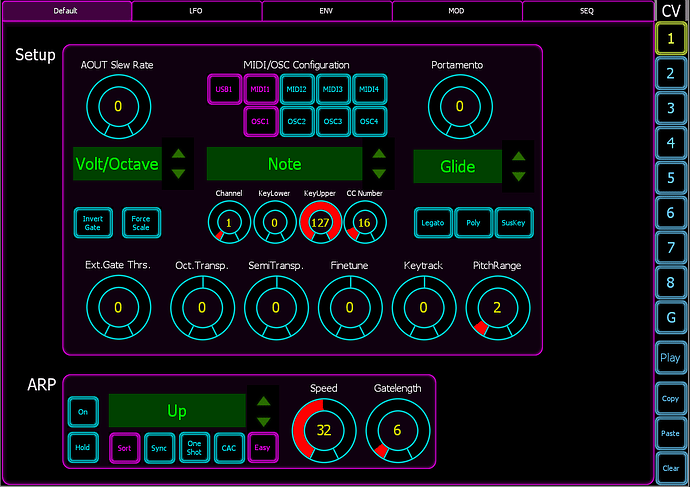Switch to the ENV tab

tap(326, 11)
